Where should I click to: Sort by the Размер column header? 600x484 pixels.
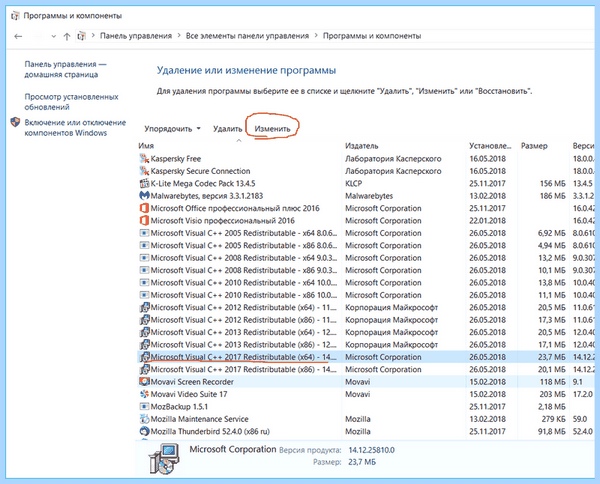coord(534,146)
